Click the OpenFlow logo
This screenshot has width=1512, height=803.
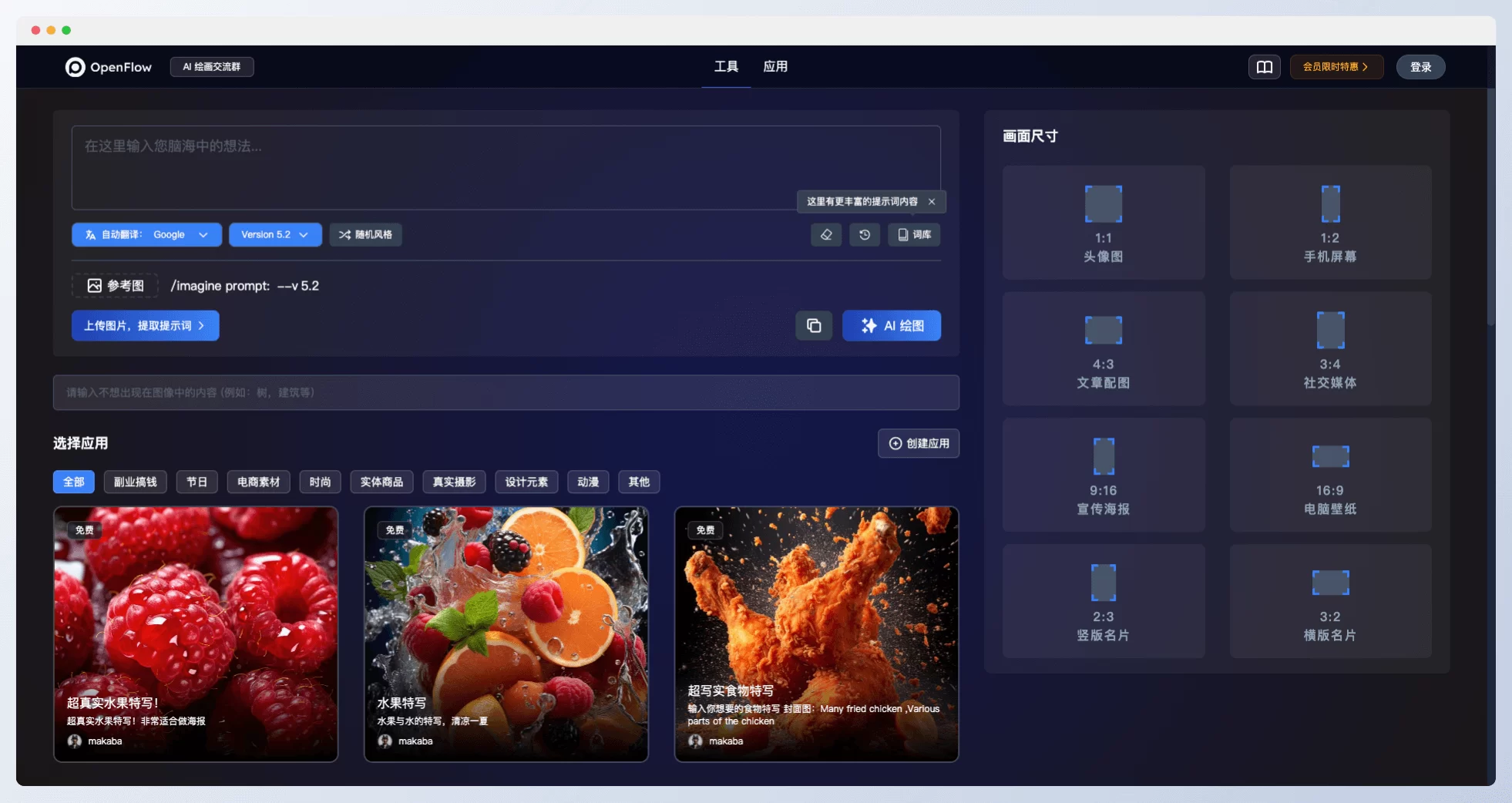[109, 67]
